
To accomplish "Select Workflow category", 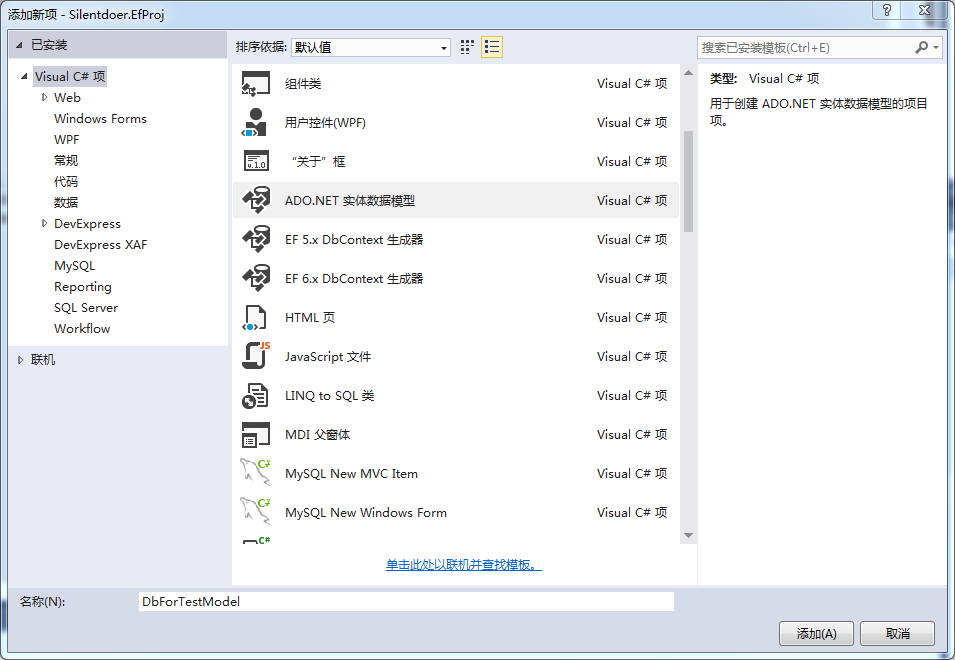I will point(82,329).
